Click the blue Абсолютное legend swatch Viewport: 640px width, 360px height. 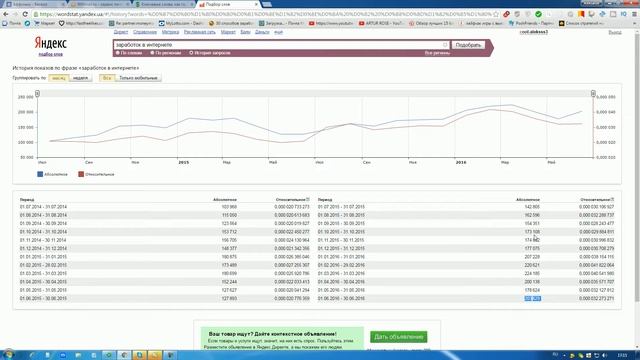(x=40, y=174)
